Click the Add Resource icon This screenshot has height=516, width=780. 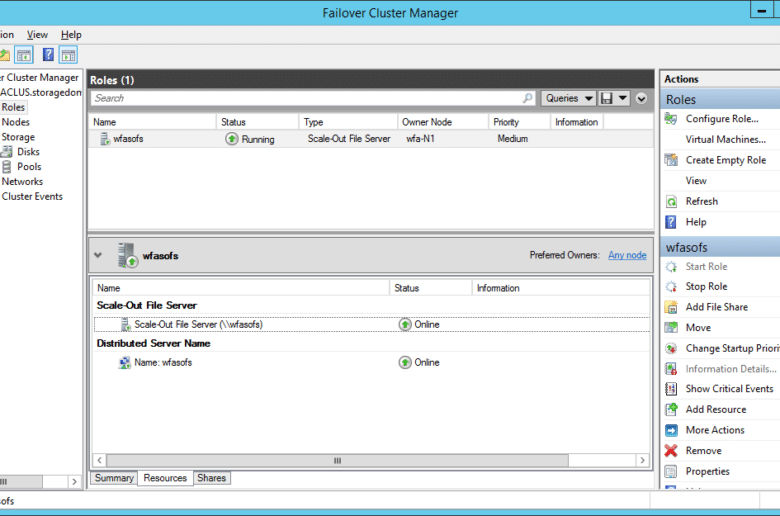[x=671, y=410]
